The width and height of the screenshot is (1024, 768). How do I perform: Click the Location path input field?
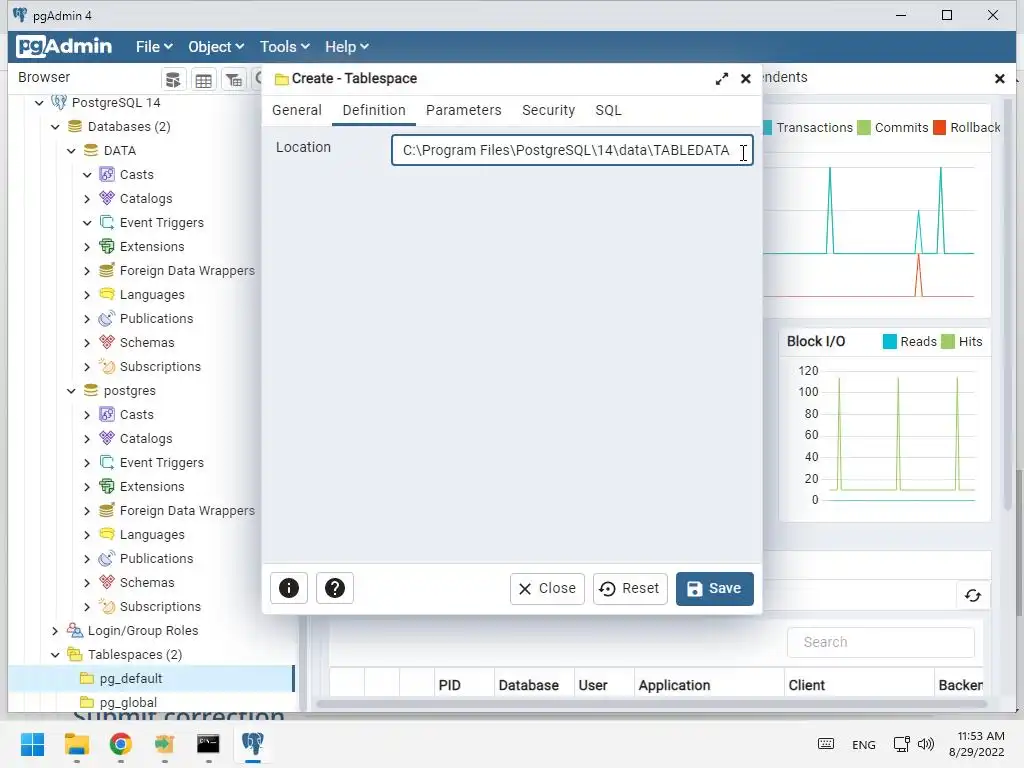(x=572, y=150)
